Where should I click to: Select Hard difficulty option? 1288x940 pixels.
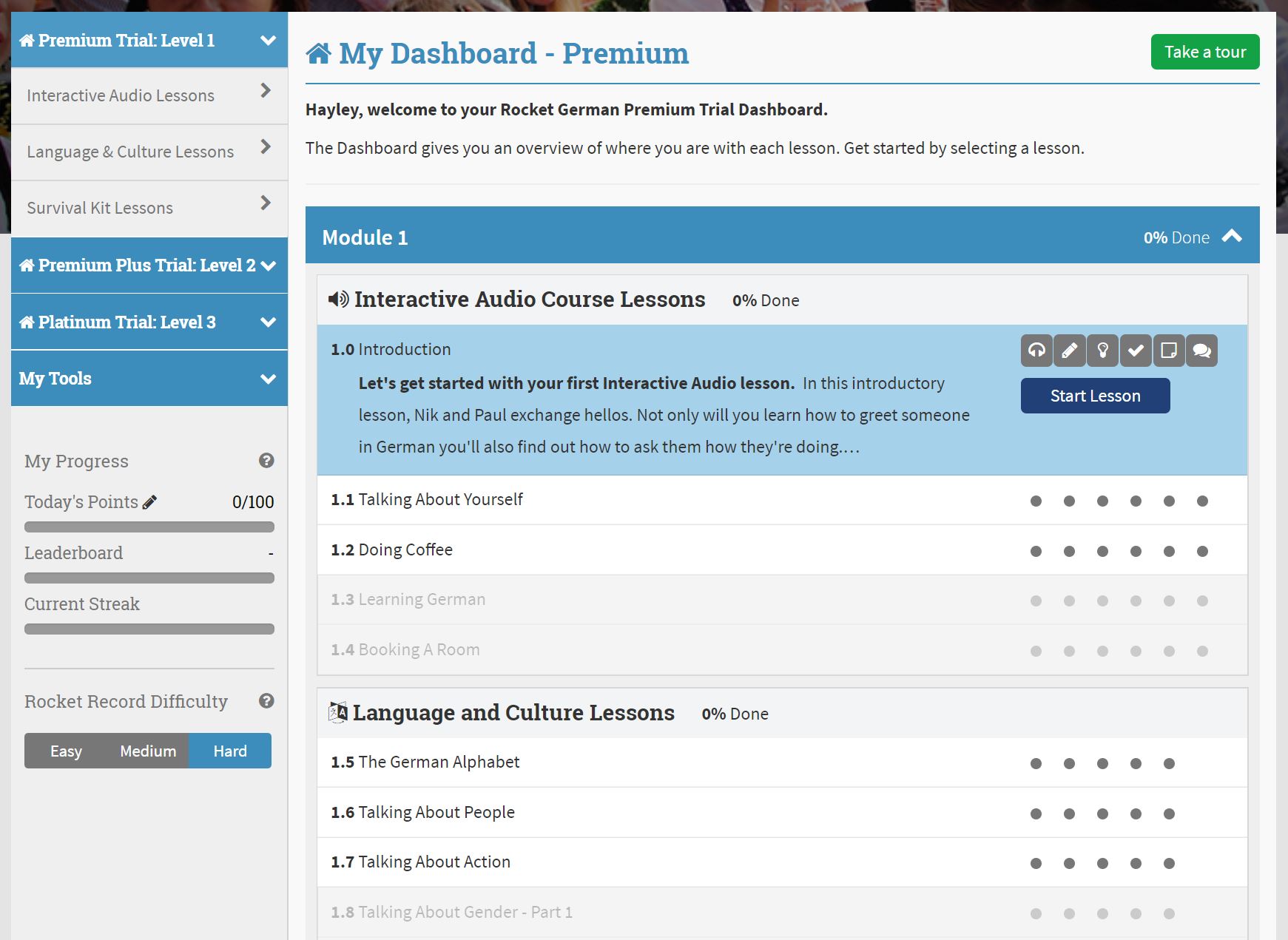(x=230, y=751)
